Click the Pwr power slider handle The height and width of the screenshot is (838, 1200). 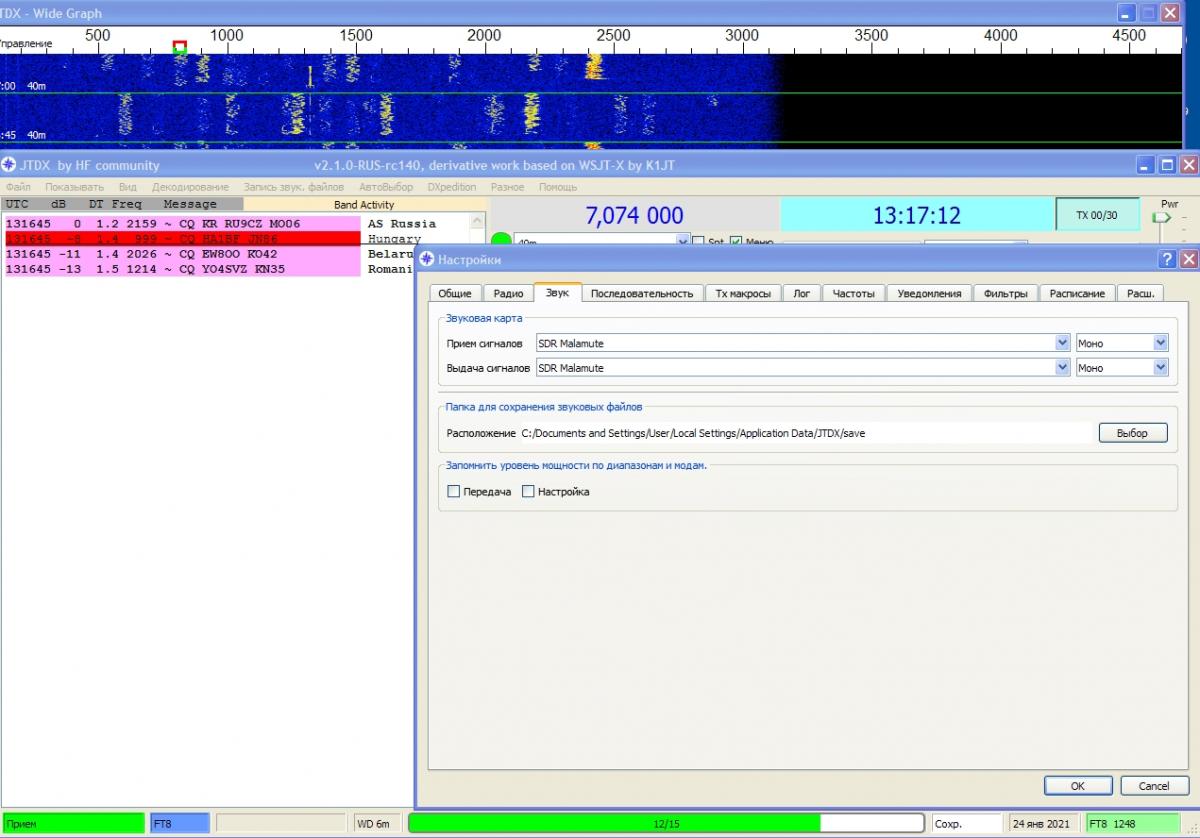(1161, 217)
